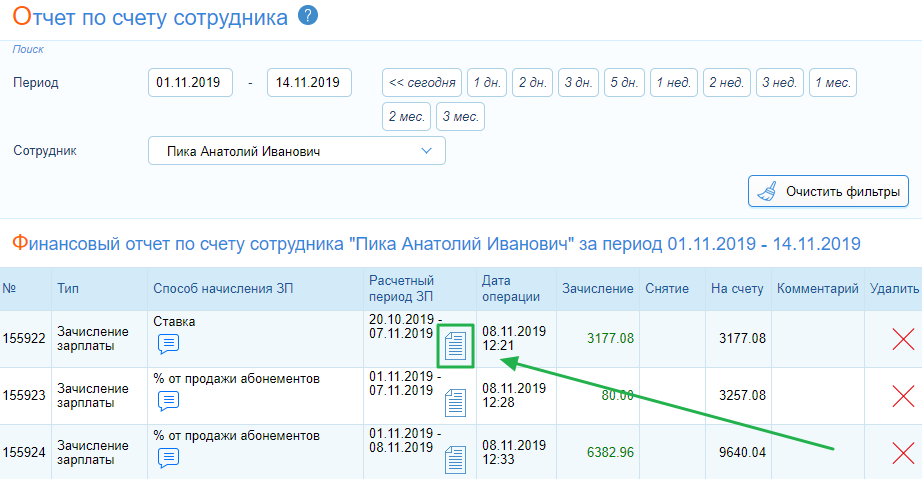Set period to '5 дн.'

click(x=624, y=82)
